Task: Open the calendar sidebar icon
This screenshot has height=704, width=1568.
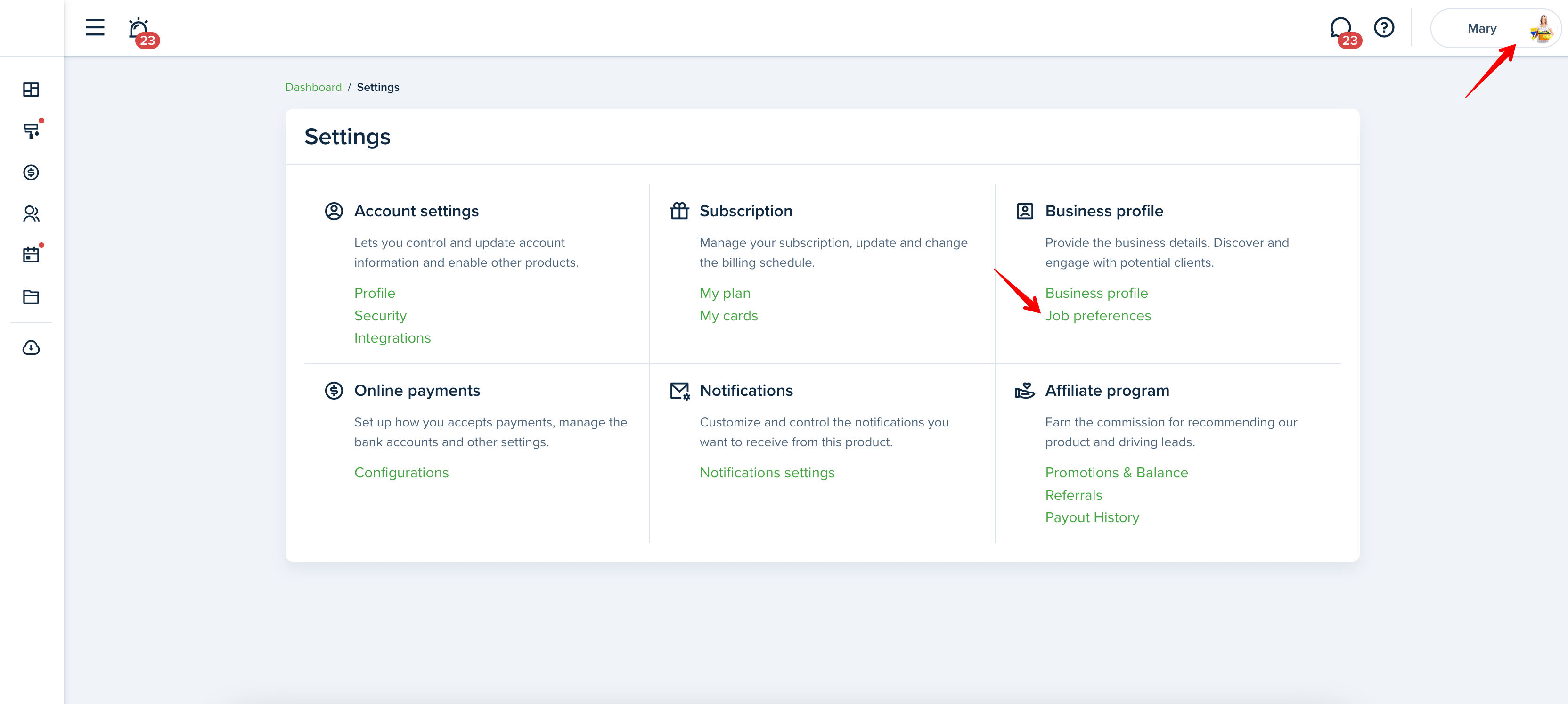Action: click(x=31, y=255)
